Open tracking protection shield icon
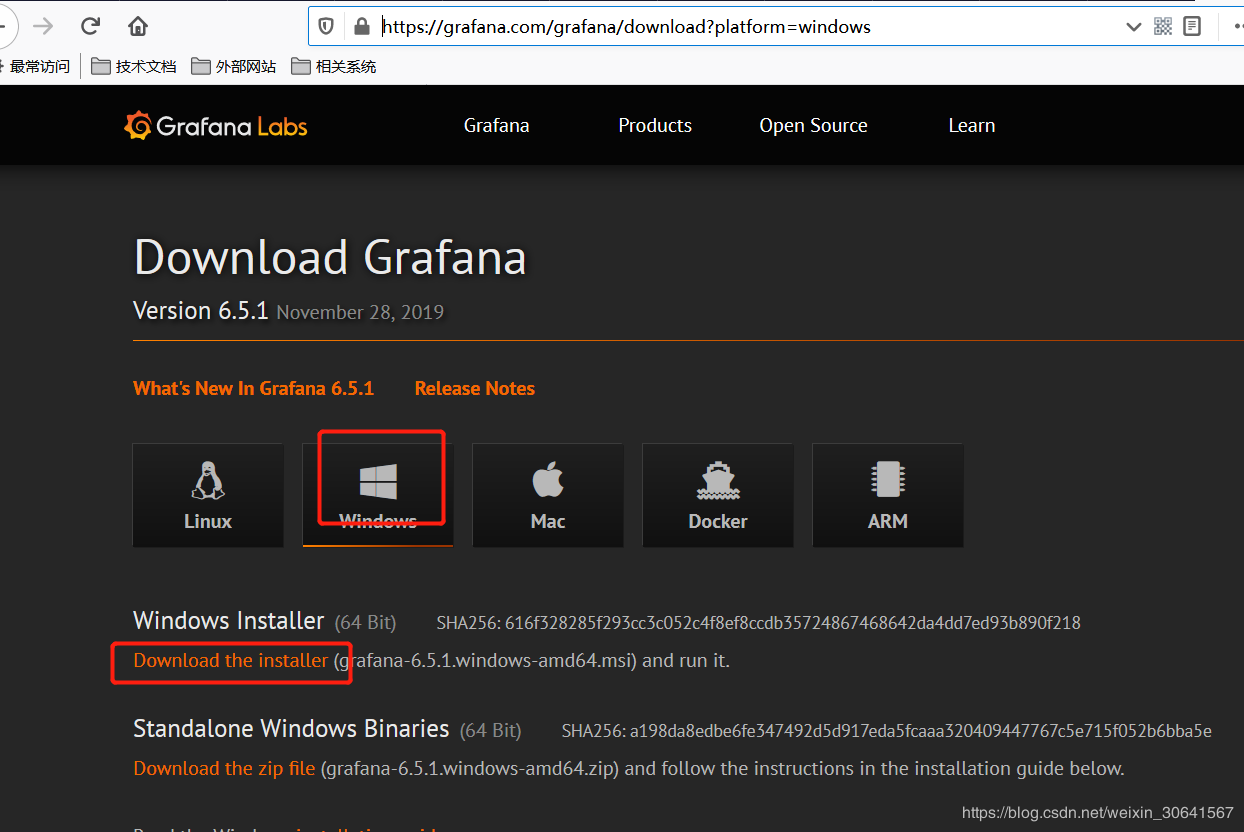This screenshot has height=832, width=1244. click(326, 27)
